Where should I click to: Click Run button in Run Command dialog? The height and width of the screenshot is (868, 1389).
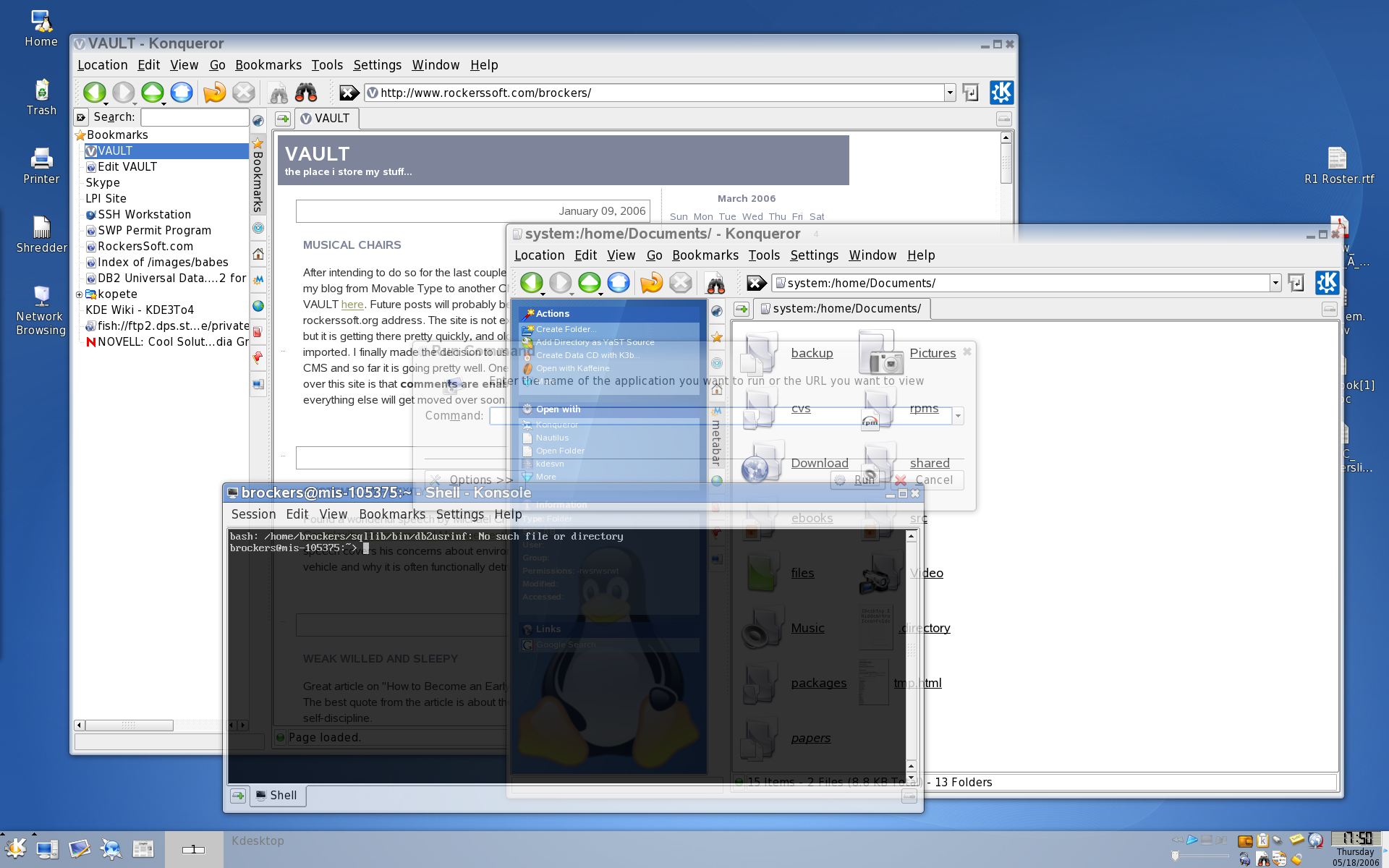(857, 480)
